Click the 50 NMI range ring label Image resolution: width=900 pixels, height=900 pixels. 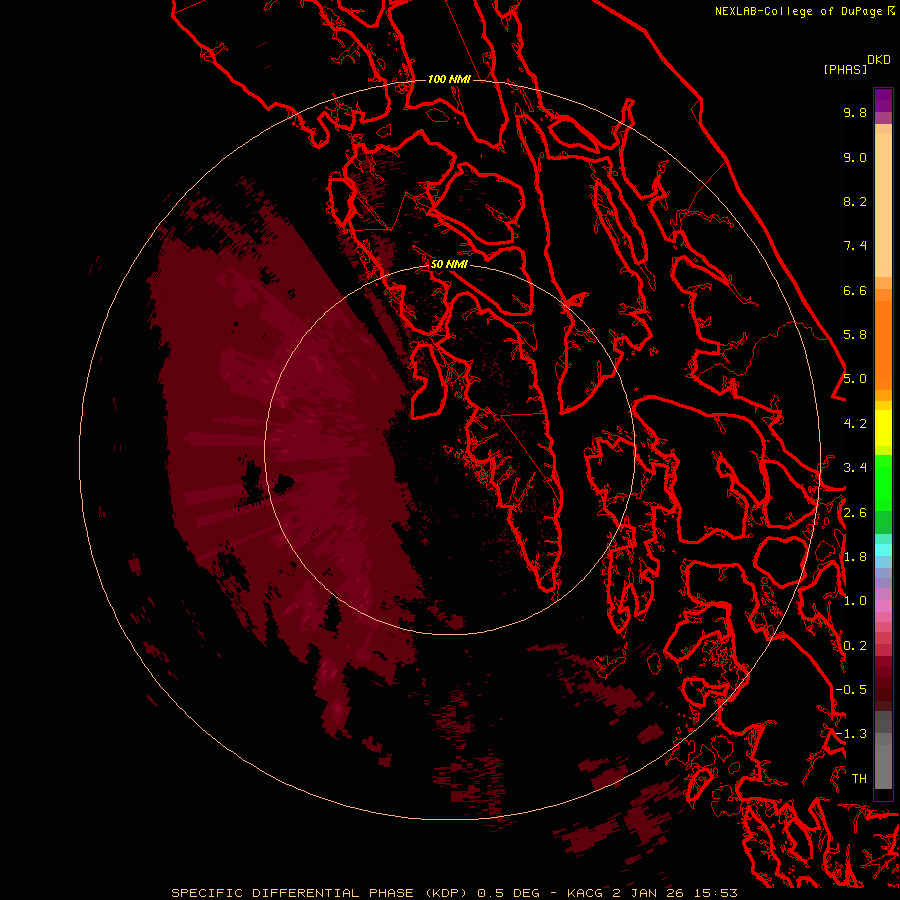[449, 264]
